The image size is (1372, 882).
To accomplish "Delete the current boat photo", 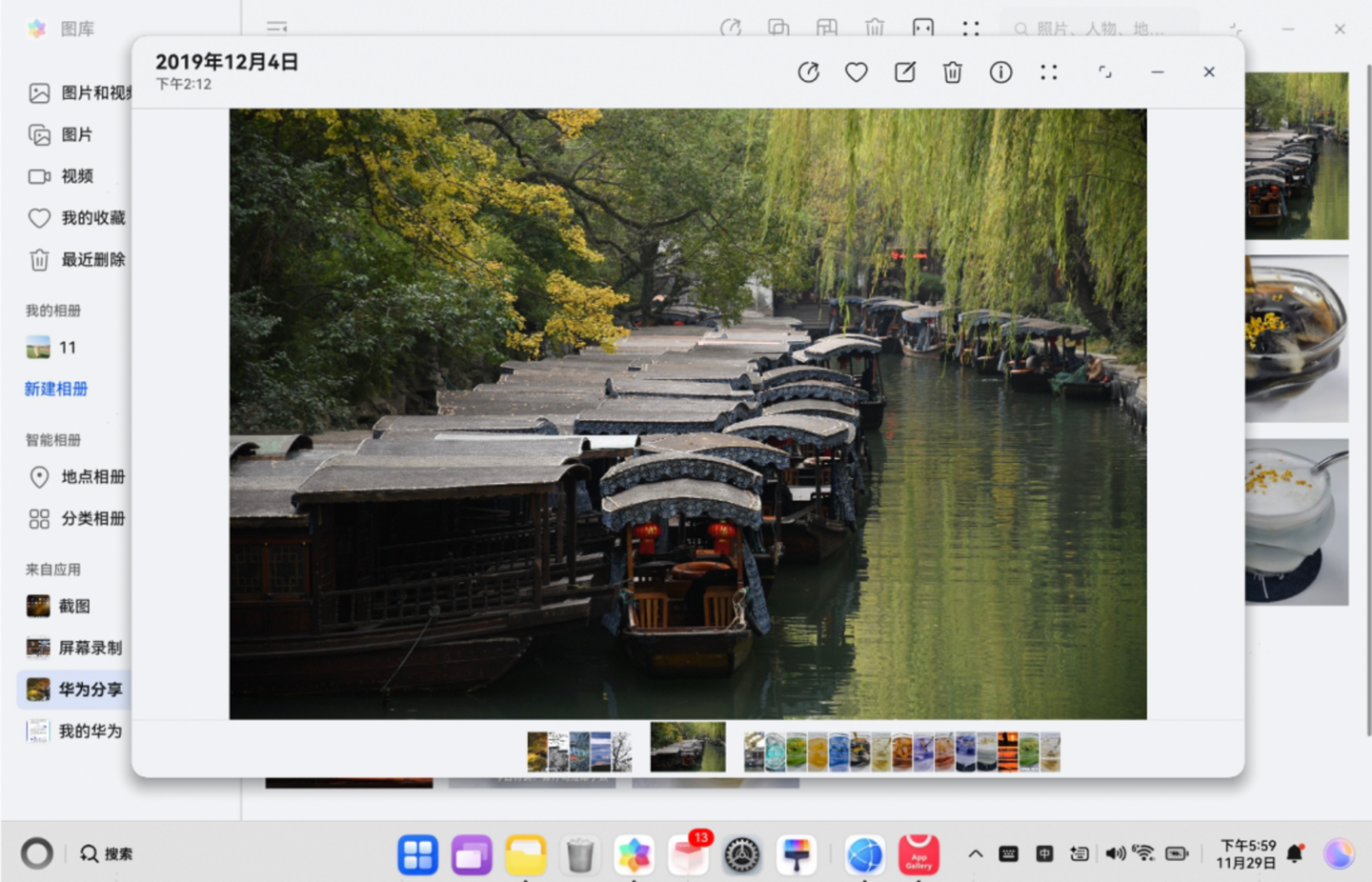I will tap(953, 71).
